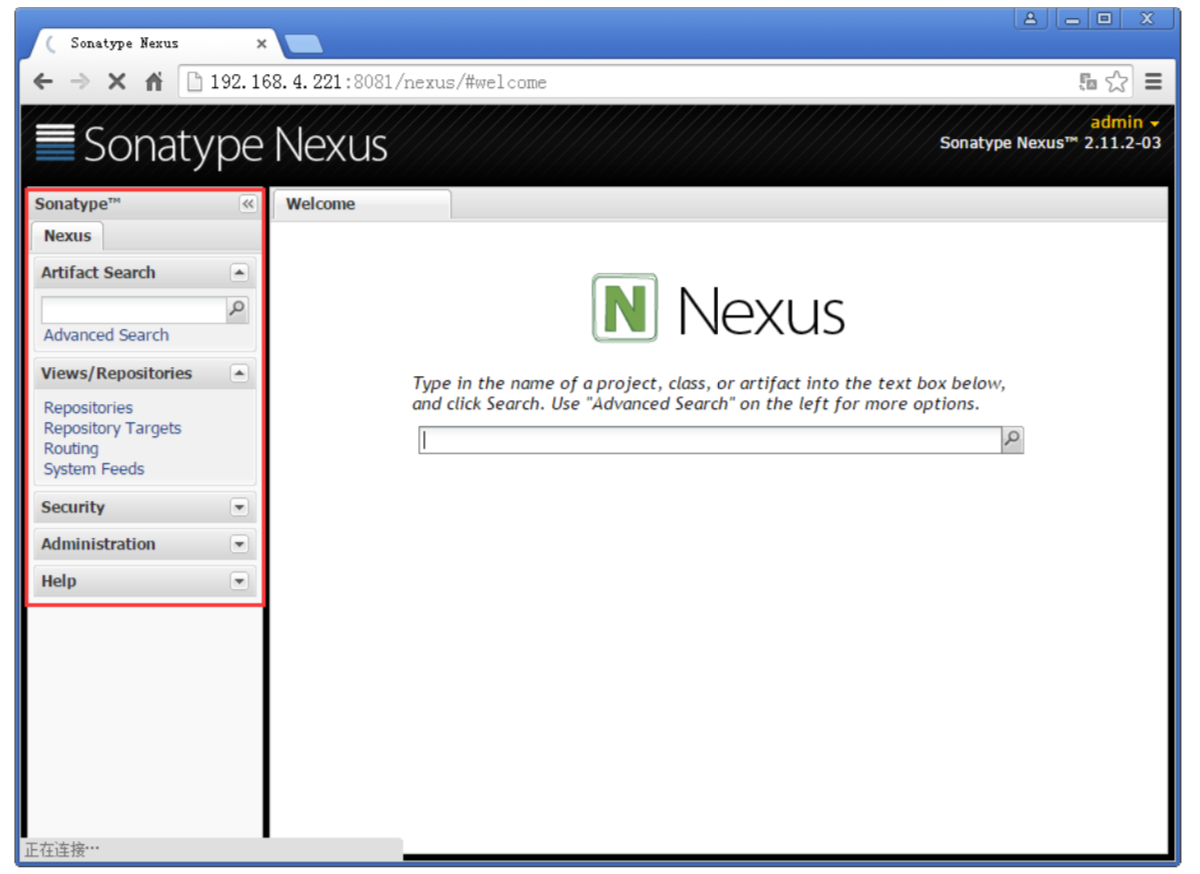The image size is (1200, 874).
Task: Click the browser back arrow
Action: point(42,82)
